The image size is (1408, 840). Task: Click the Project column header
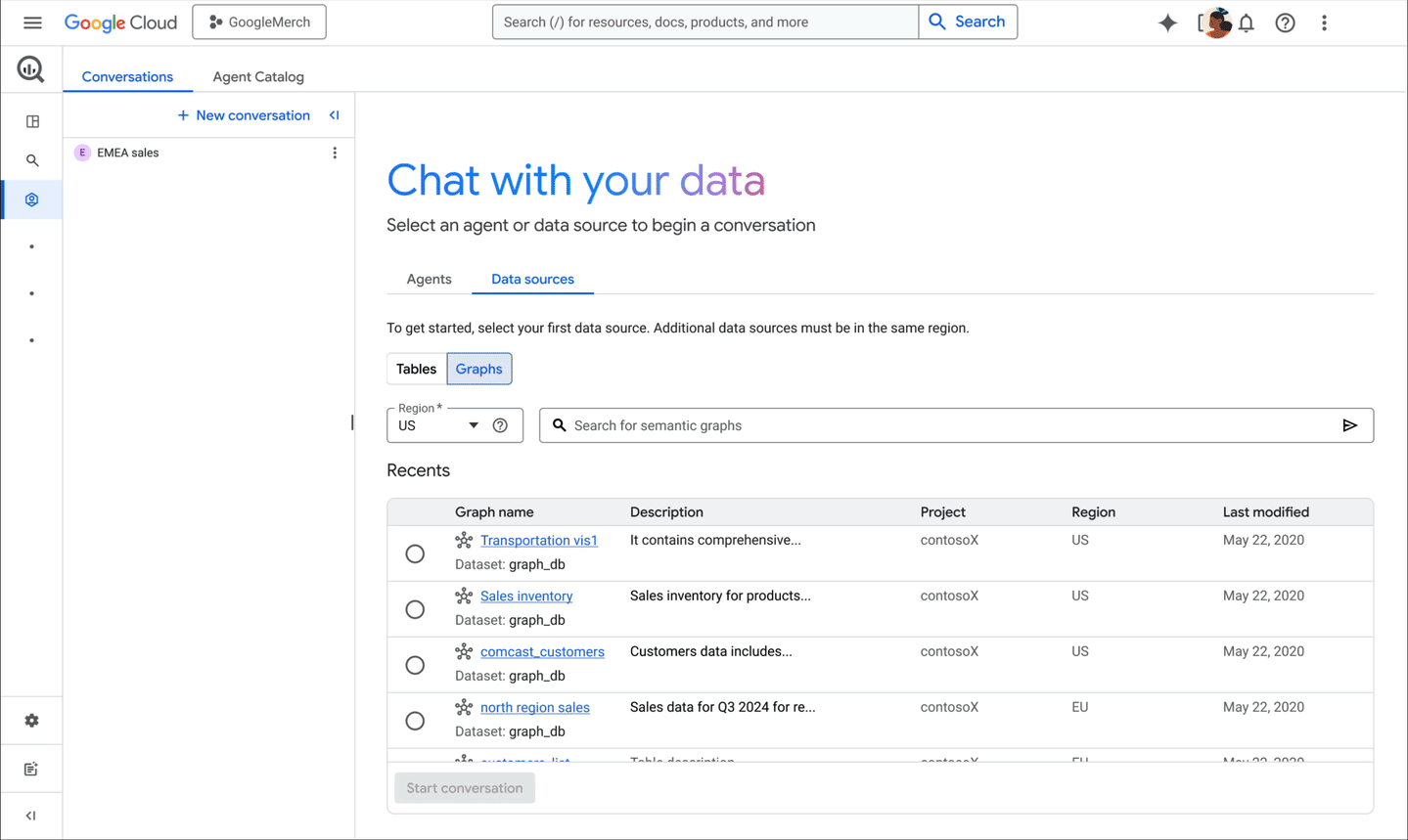pyautogui.click(x=942, y=512)
